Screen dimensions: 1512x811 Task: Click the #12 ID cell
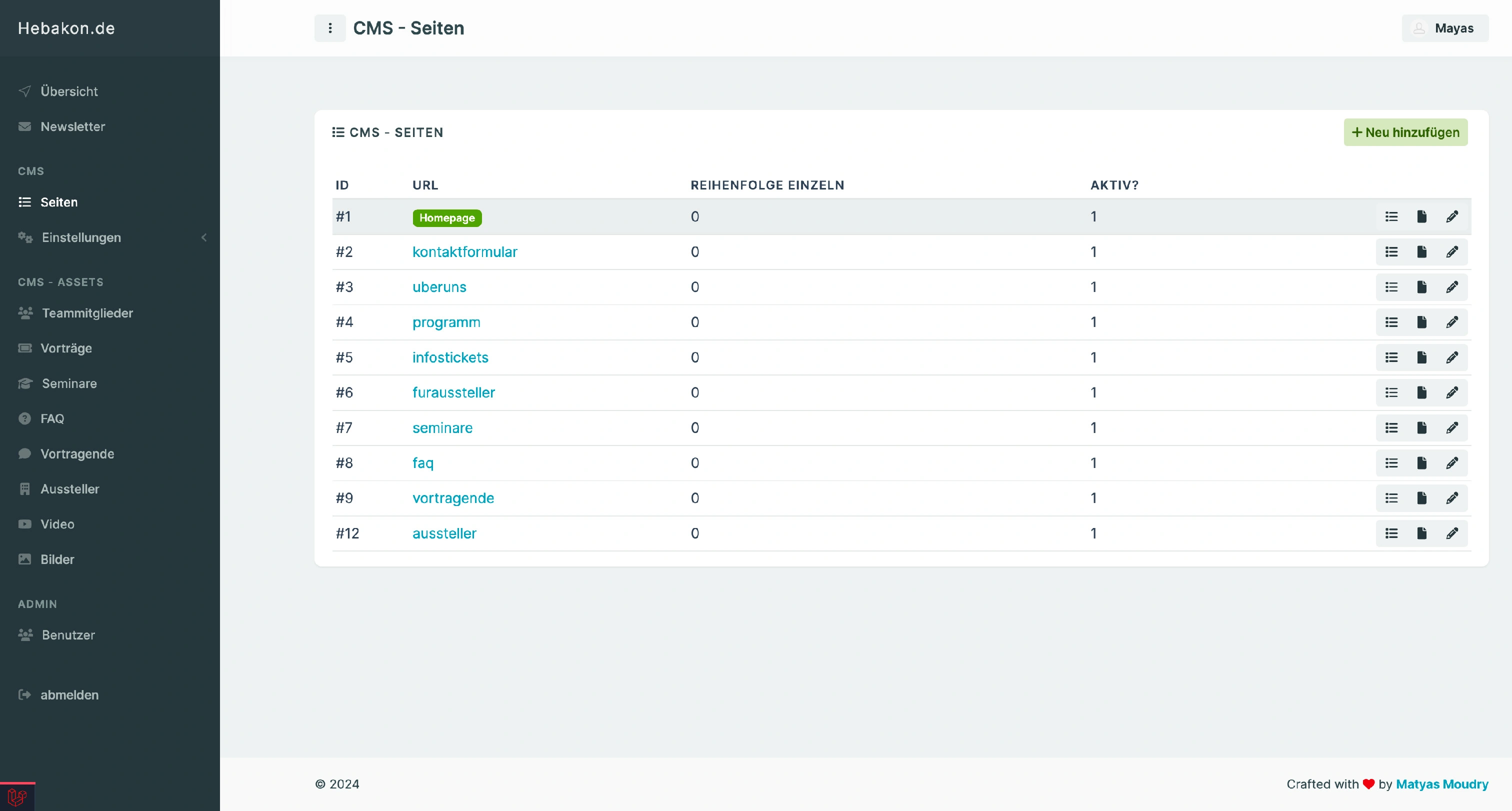coord(347,533)
